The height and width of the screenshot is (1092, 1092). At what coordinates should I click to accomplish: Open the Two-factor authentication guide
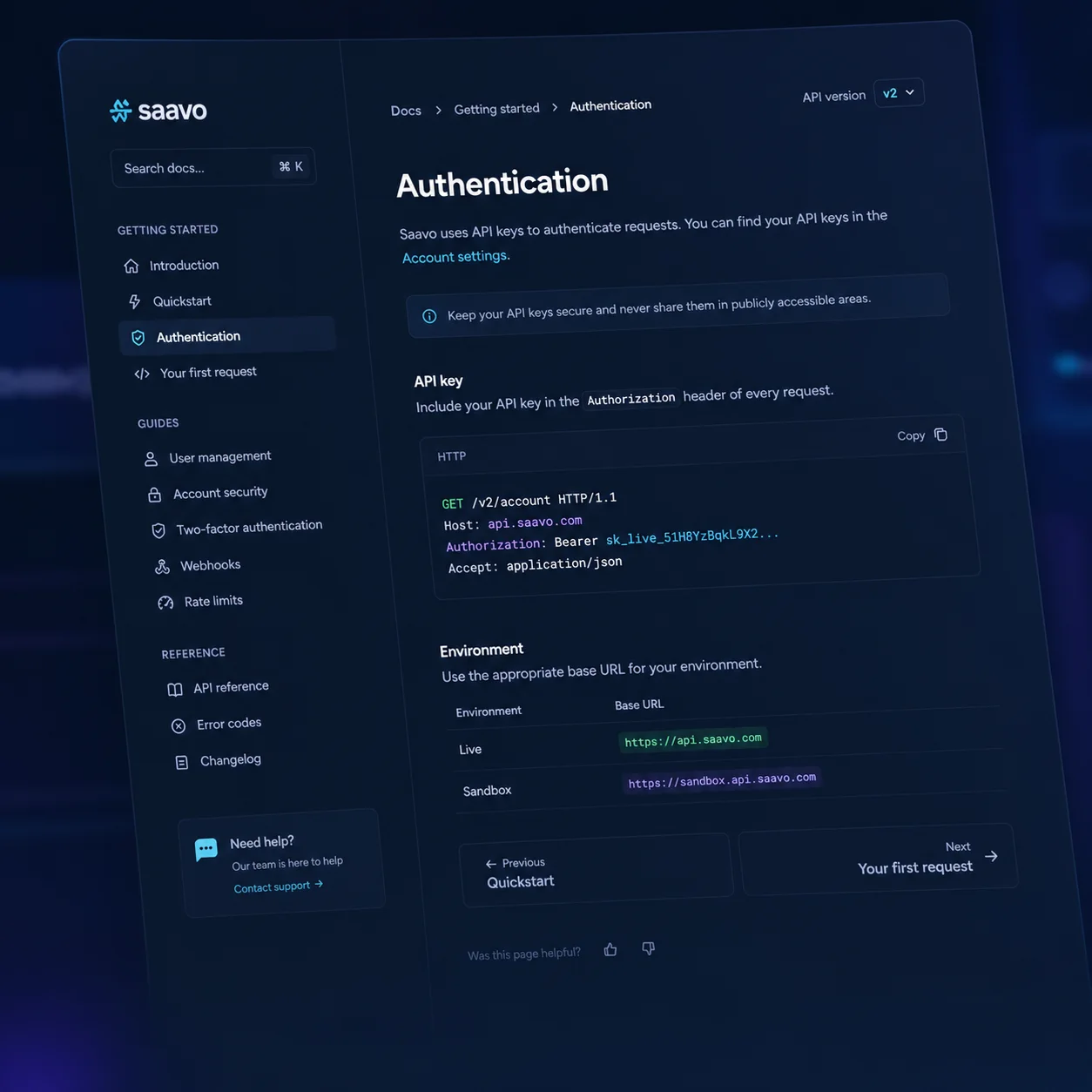point(249,528)
